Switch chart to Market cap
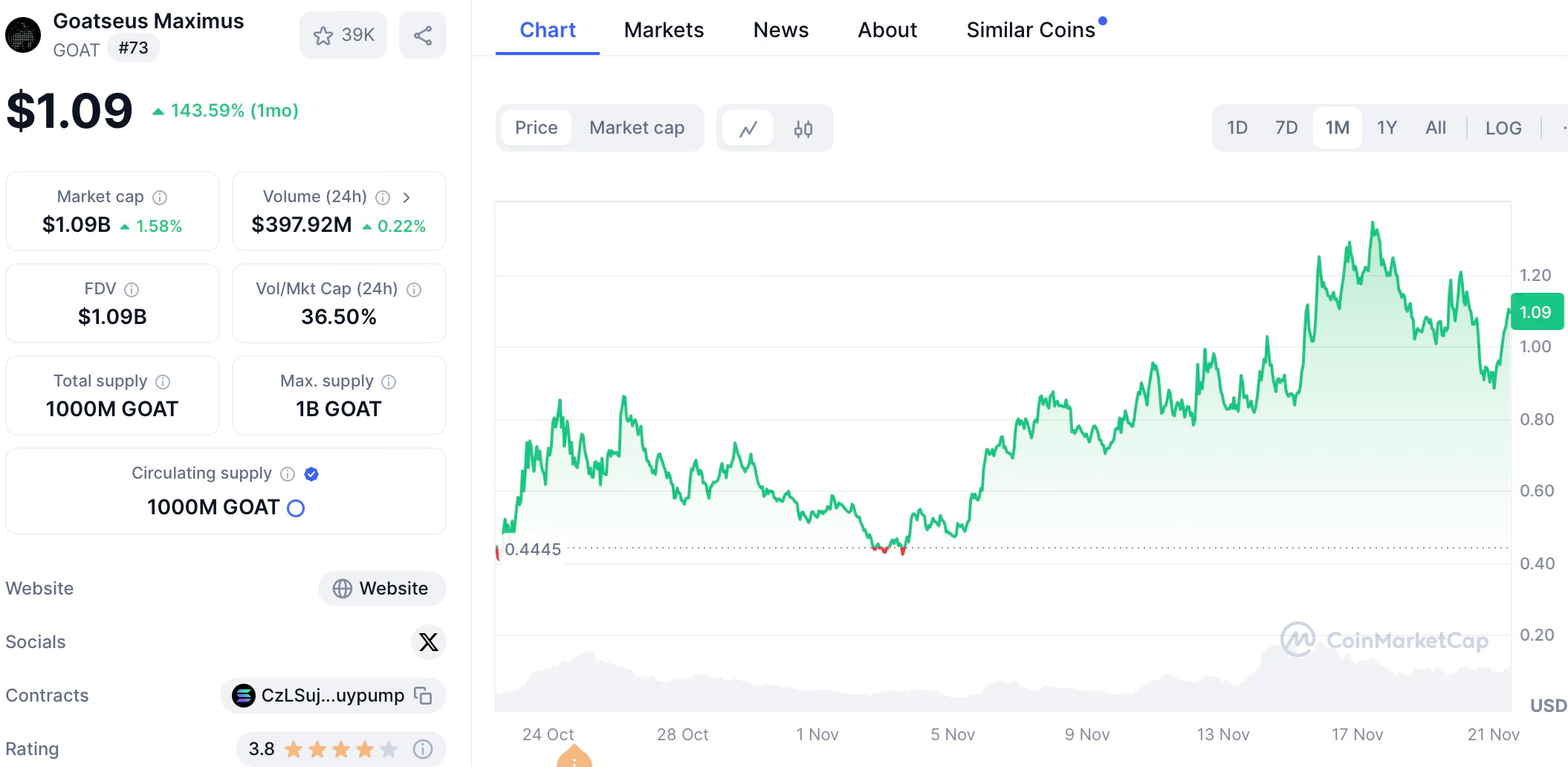Viewport: 1568px width, 767px height. [x=637, y=128]
